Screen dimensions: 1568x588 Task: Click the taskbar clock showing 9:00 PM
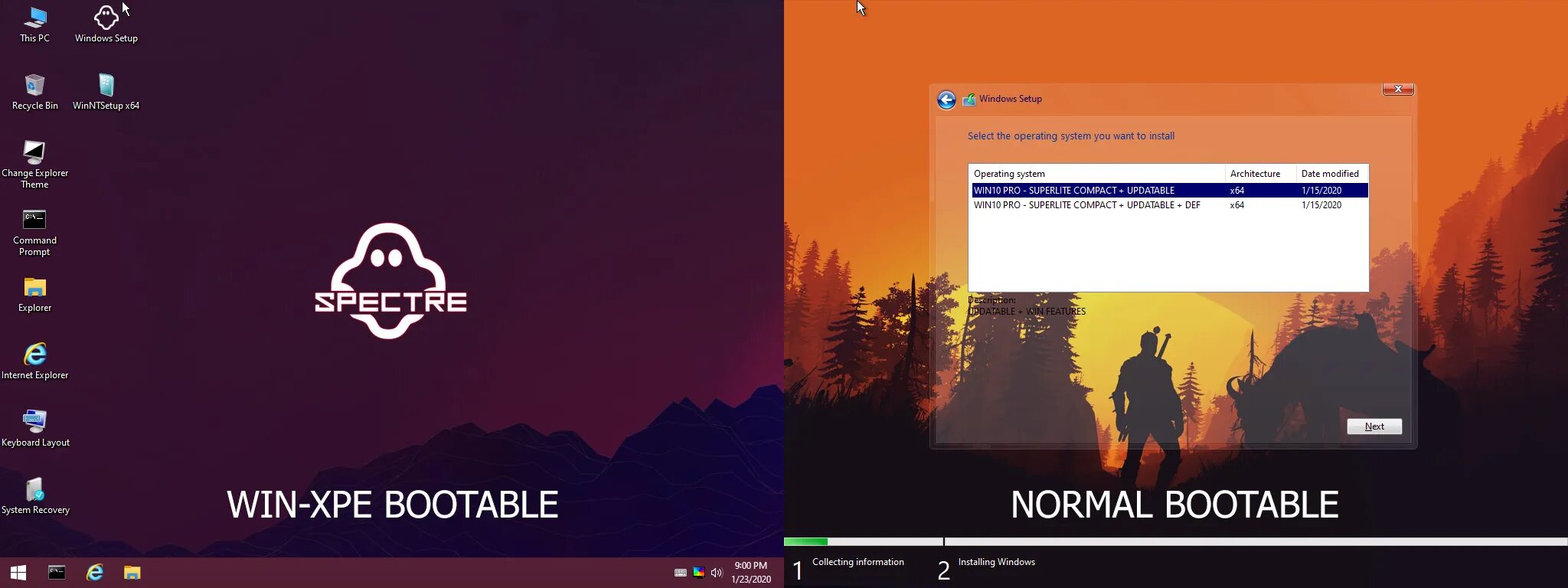tap(750, 573)
